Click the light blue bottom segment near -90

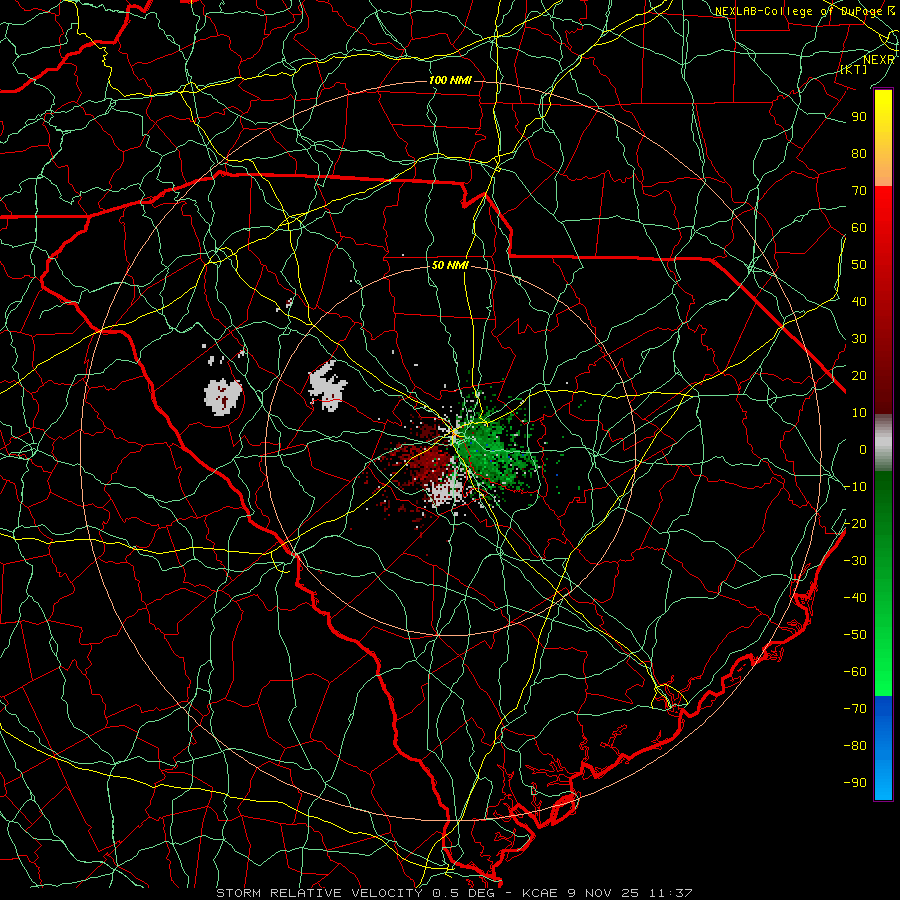point(883,781)
